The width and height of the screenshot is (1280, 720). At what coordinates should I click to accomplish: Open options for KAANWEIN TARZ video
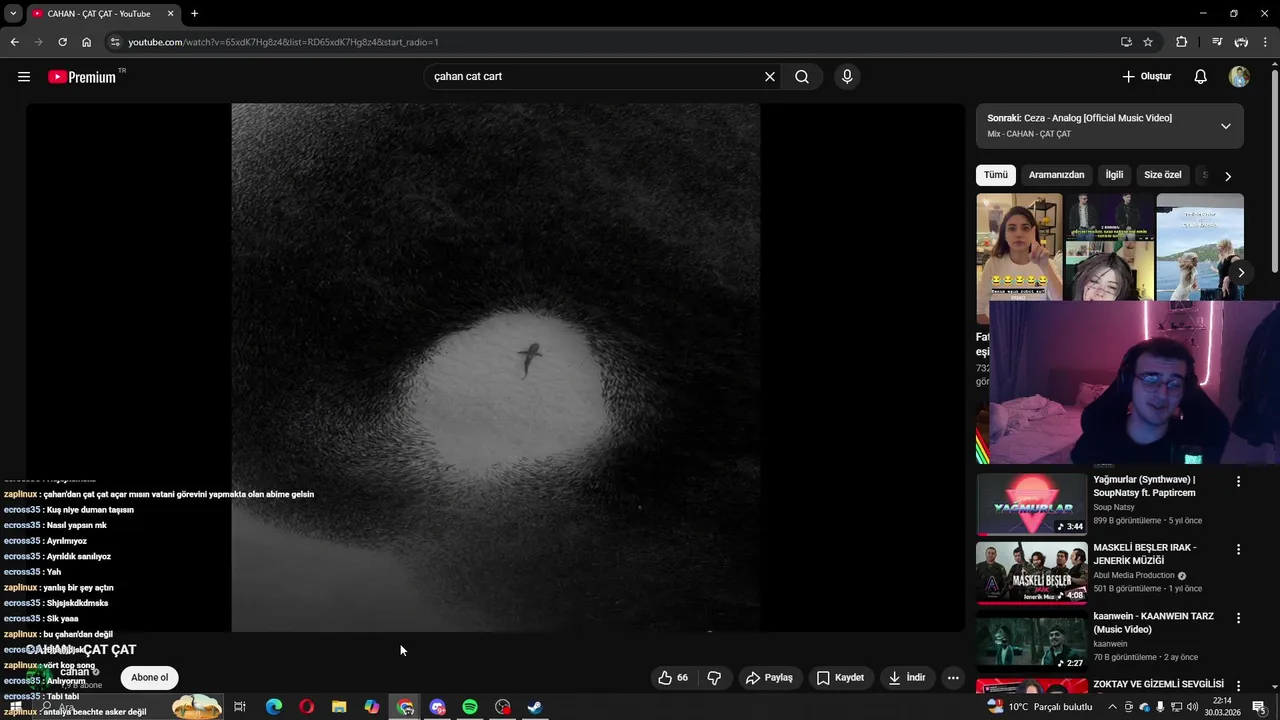[x=1238, y=618]
